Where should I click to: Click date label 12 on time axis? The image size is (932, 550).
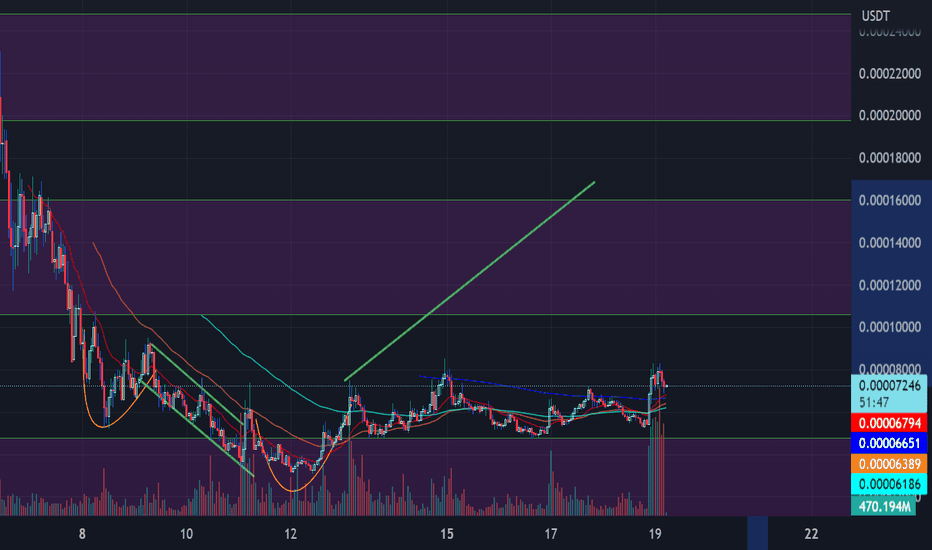(290, 534)
